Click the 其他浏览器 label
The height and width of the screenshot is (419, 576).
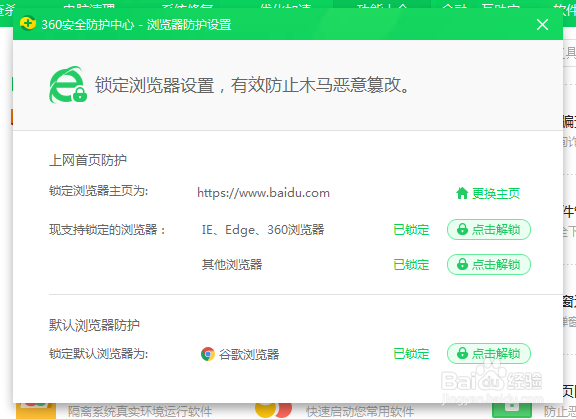click(232, 265)
